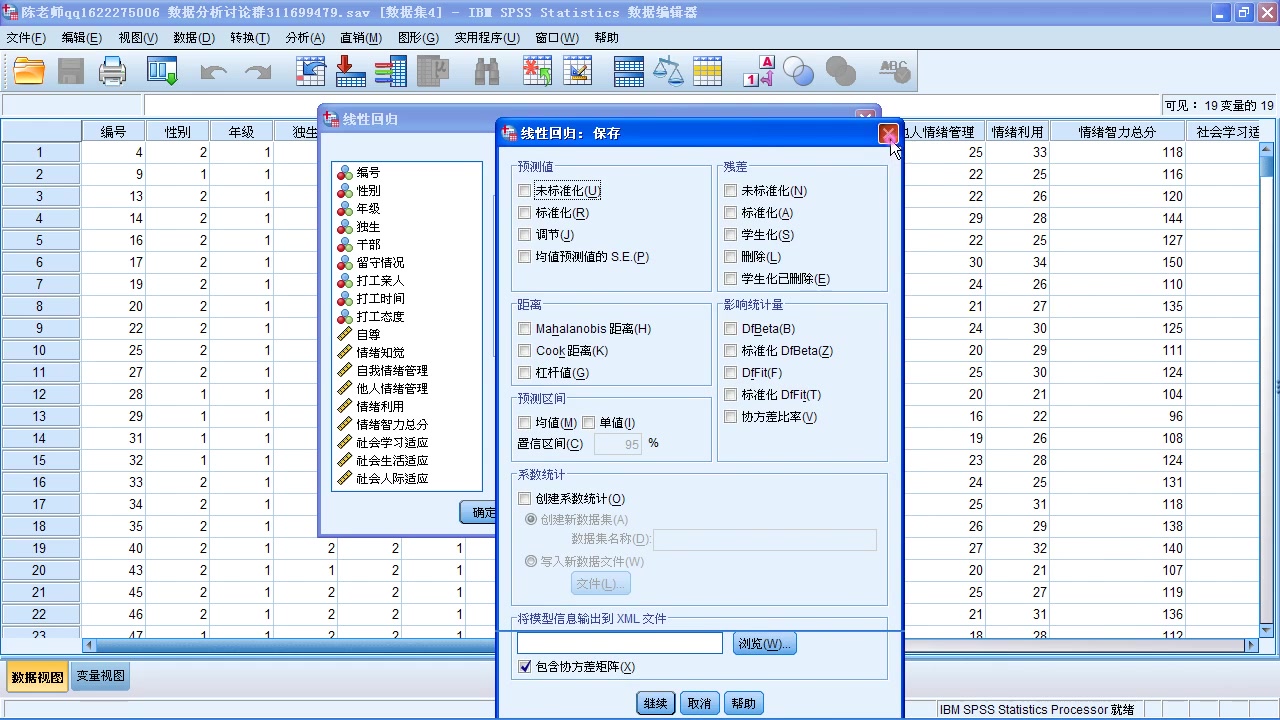Enable 学生化(S) residuals checkbox
Screen dimensions: 1280x720
pos(731,235)
